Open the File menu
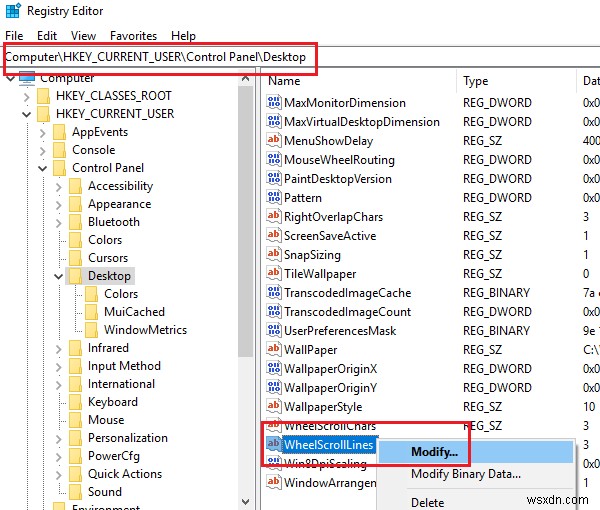The height and width of the screenshot is (510, 600). [x=14, y=36]
